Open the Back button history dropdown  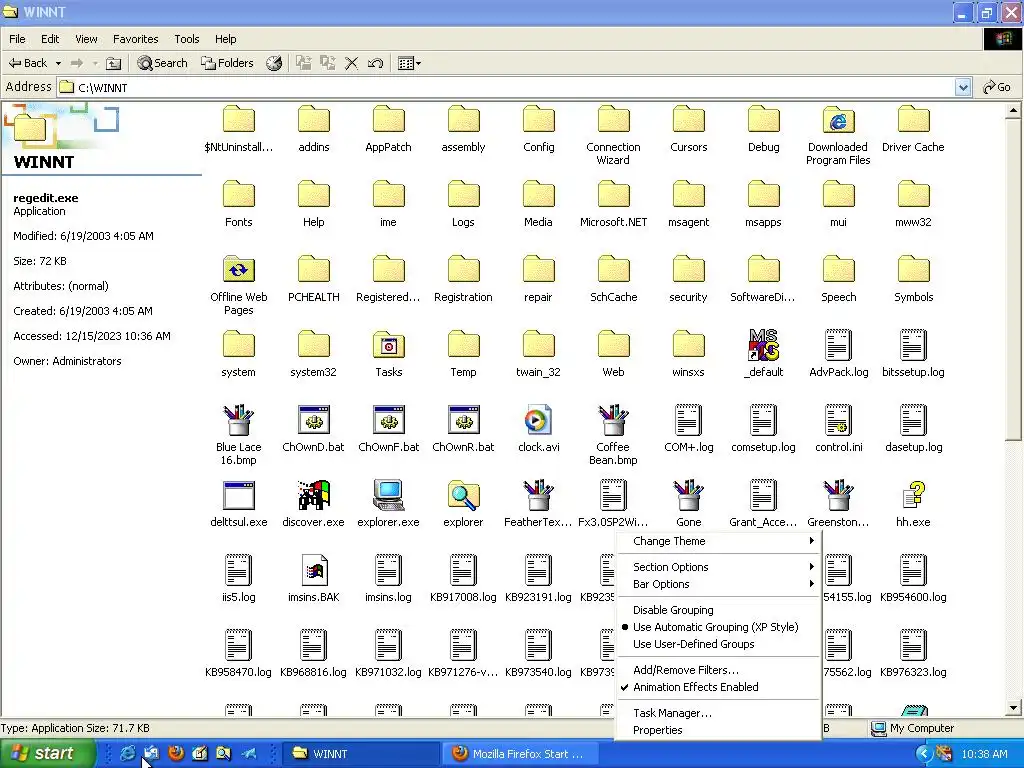tap(58, 63)
